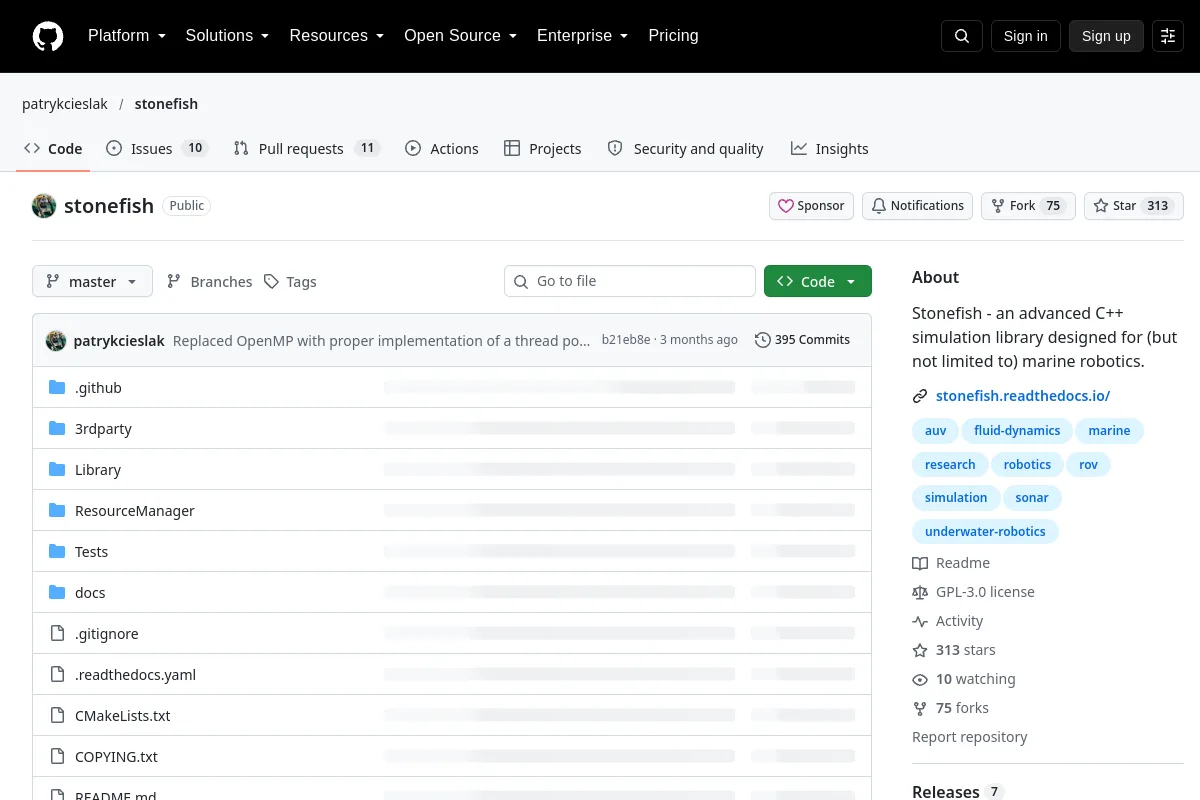The width and height of the screenshot is (1200, 800).
Task: Switch to the Code tab
Action: [x=53, y=148]
